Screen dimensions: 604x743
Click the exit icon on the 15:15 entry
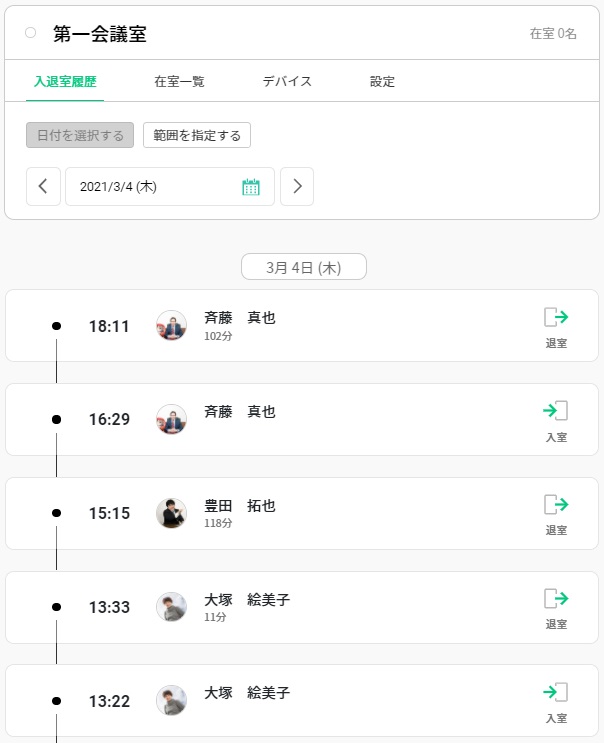pyautogui.click(x=556, y=505)
